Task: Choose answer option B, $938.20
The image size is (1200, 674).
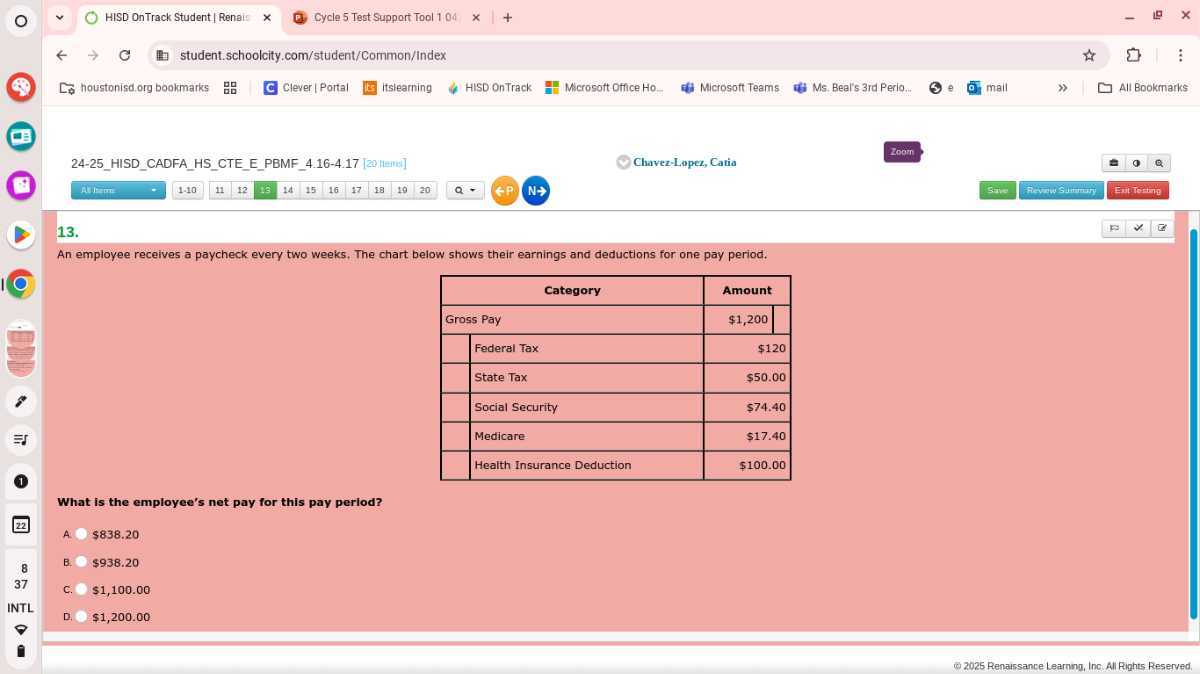Action: coord(82,562)
